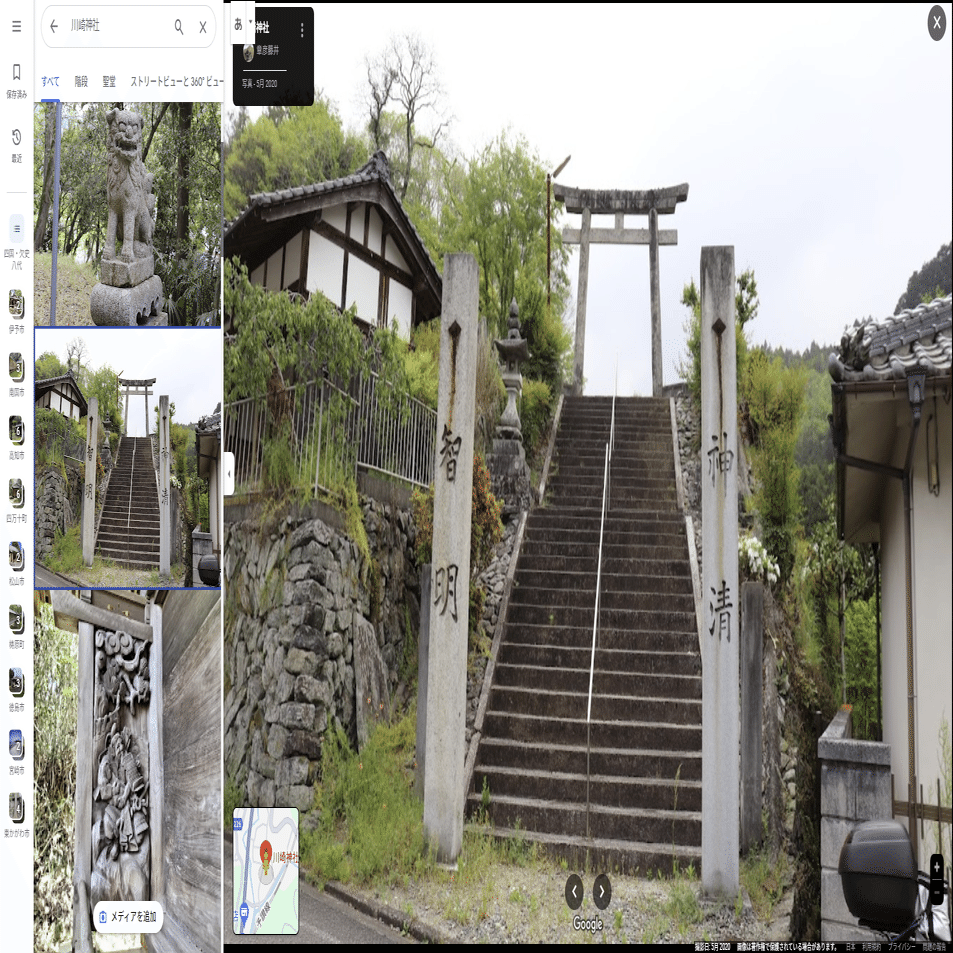The height and width of the screenshot is (953, 953).
Task: Open the hamburger main menu
Action: click(x=16, y=26)
